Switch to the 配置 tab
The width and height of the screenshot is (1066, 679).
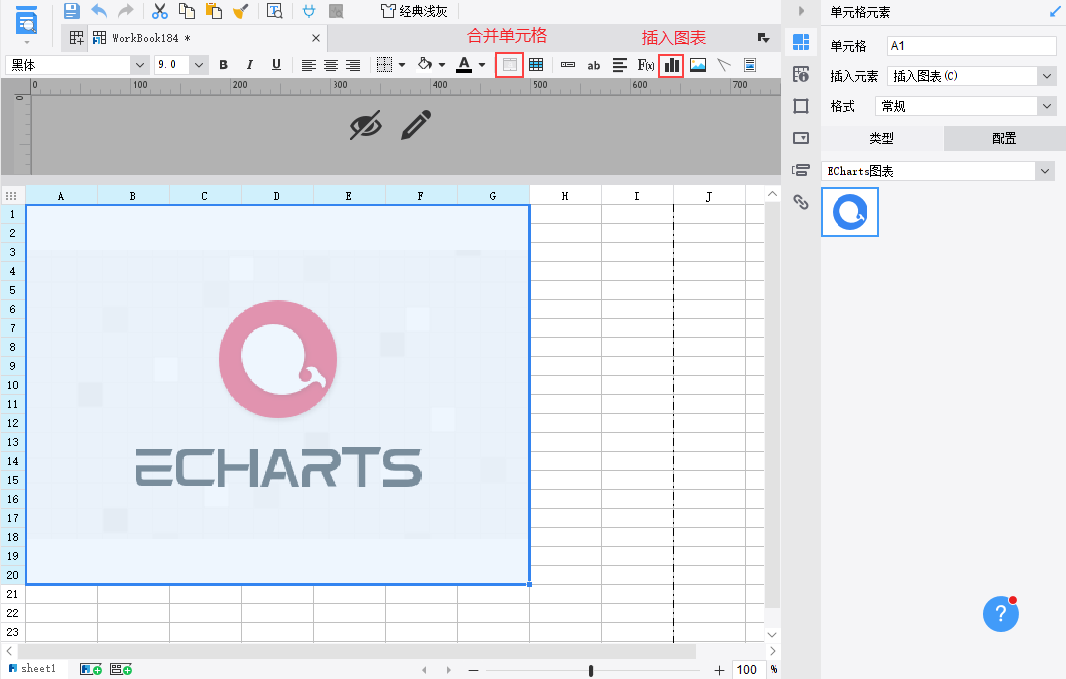pyautogui.click(x=1004, y=138)
